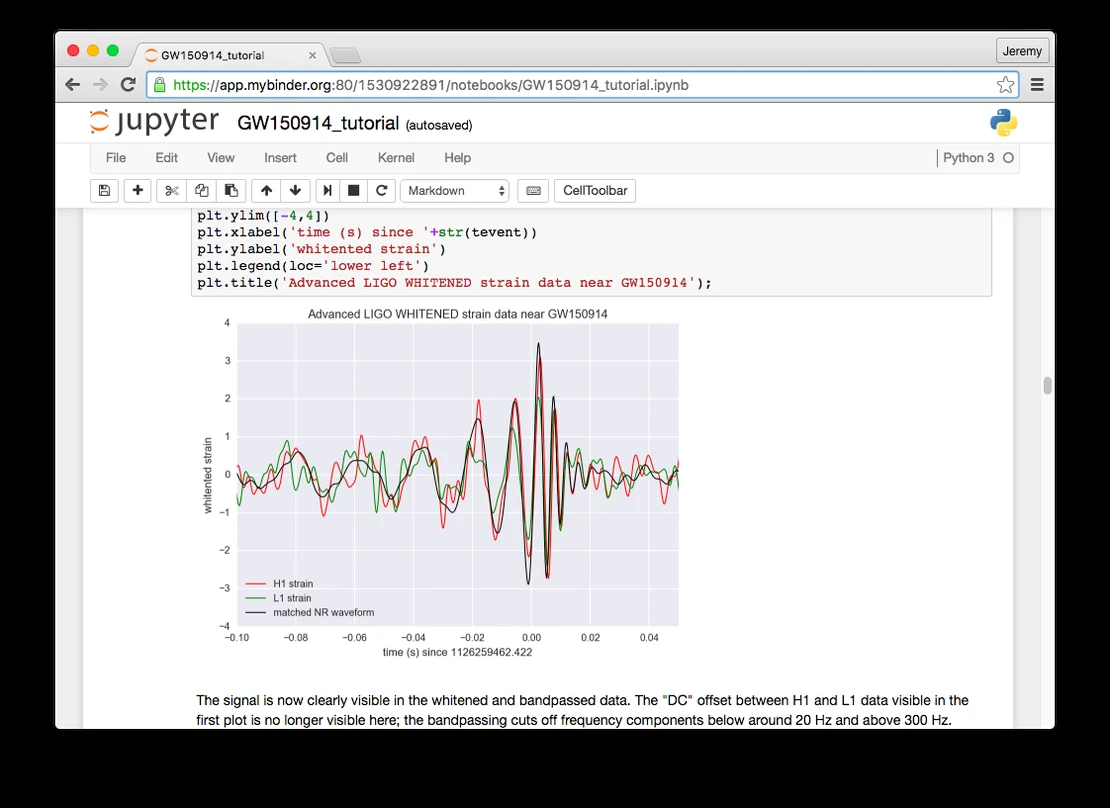Click the plt.xlabel code line
The height and width of the screenshot is (808, 1110).
pyautogui.click(x=367, y=232)
